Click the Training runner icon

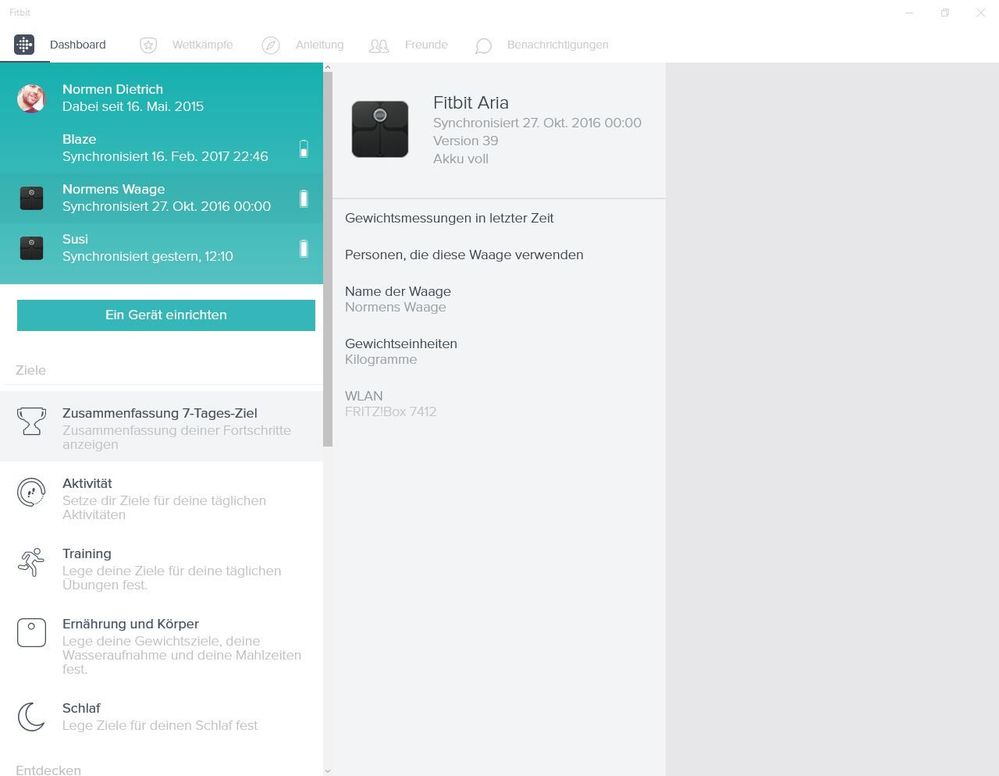point(31,562)
